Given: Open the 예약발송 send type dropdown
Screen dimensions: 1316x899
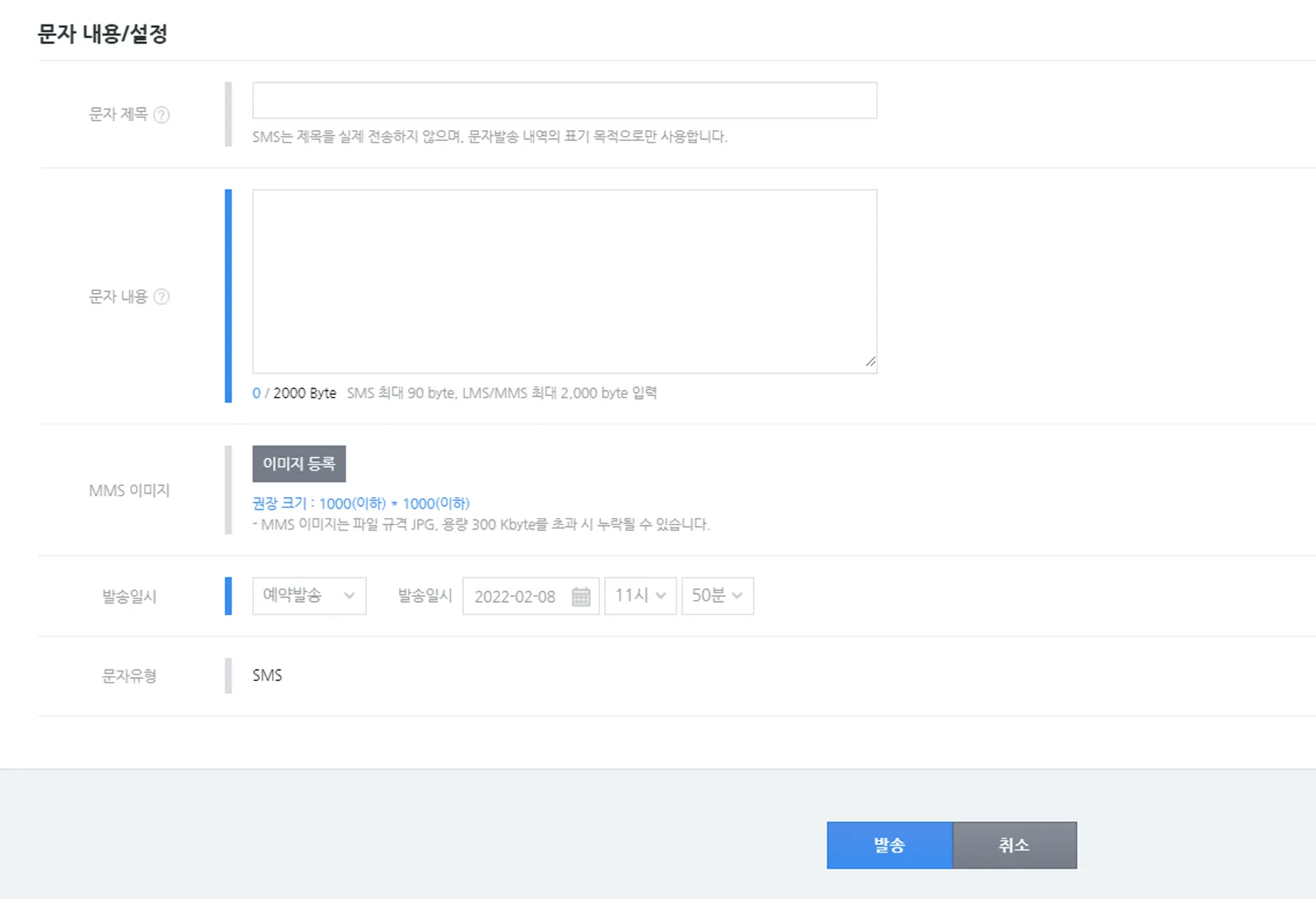Looking at the screenshot, I should coord(309,595).
